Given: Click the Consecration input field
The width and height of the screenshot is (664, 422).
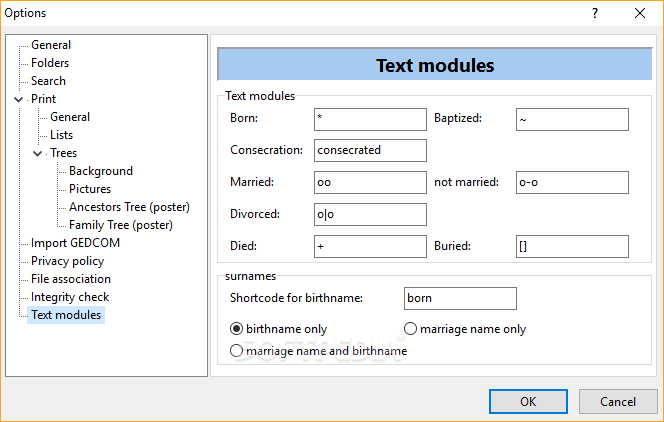Looking at the screenshot, I should pyautogui.click(x=370, y=150).
